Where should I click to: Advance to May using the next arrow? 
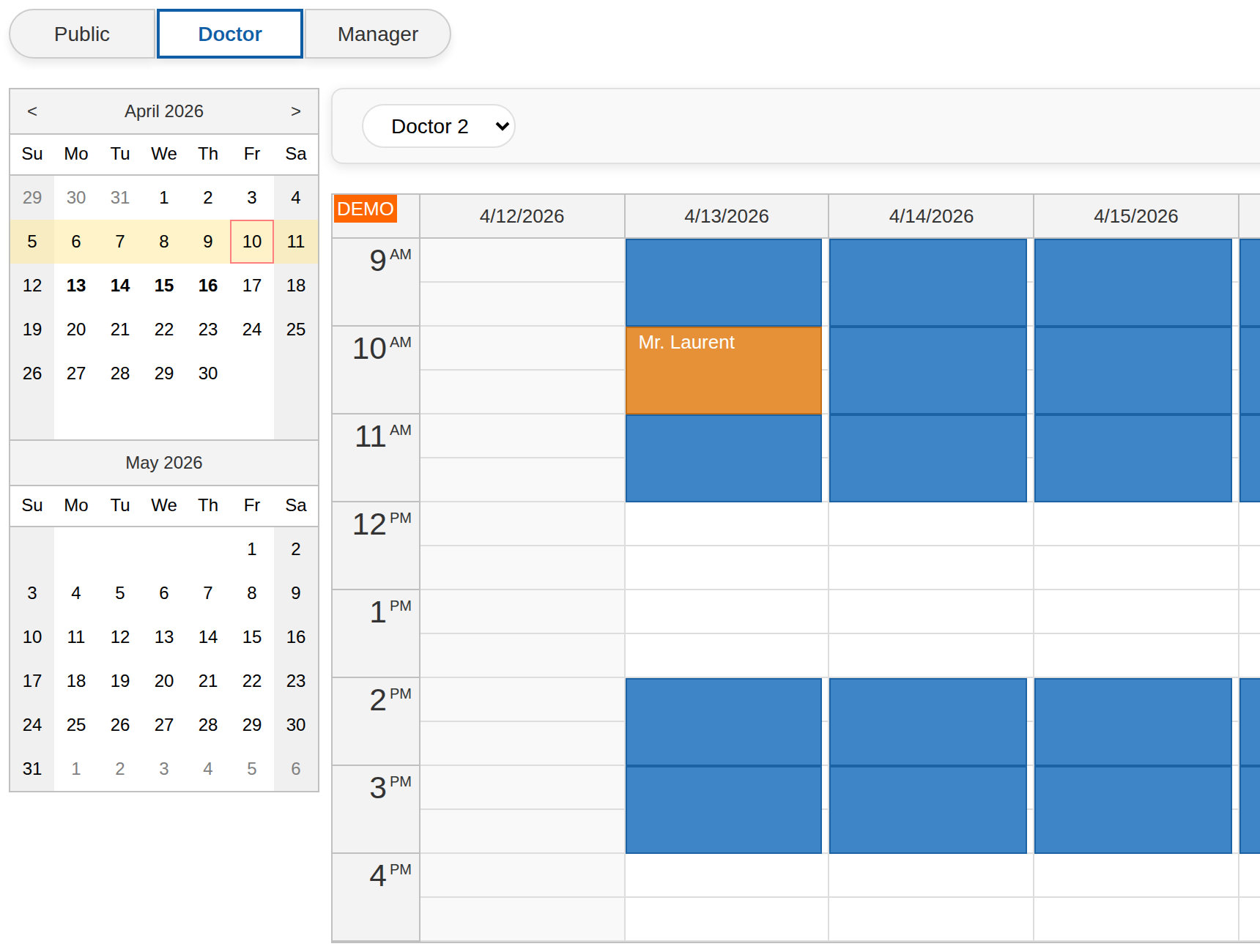[x=296, y=111]
